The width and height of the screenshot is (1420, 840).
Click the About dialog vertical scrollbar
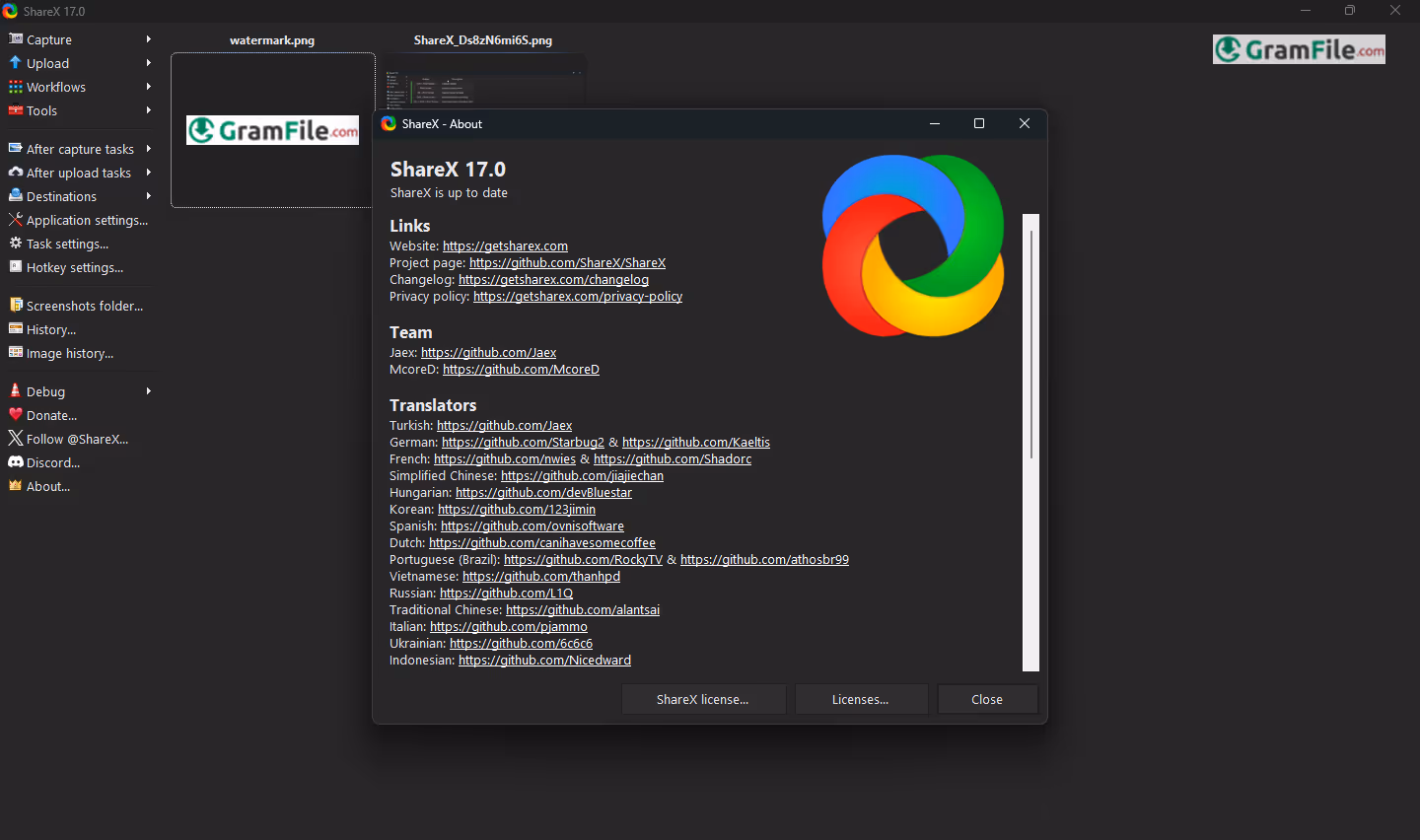pyautogui.click(x=1031, y=442)
